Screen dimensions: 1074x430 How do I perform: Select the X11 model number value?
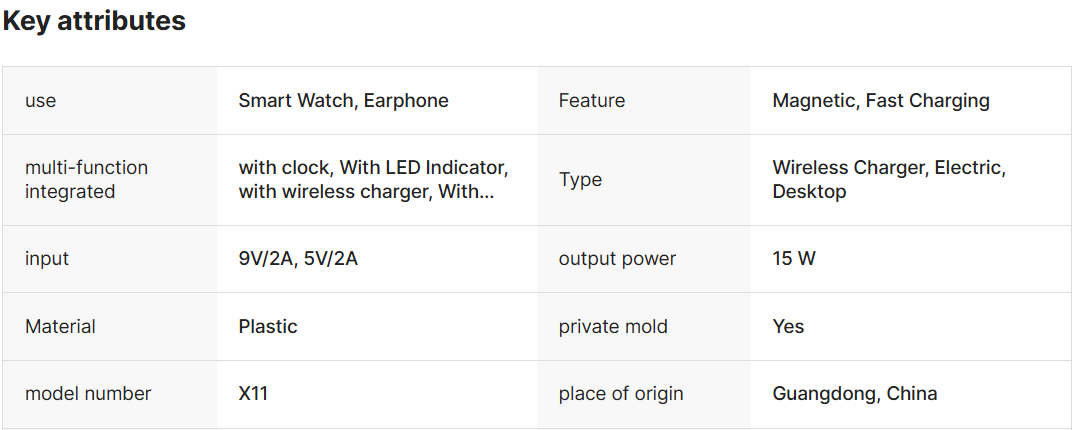253,394
